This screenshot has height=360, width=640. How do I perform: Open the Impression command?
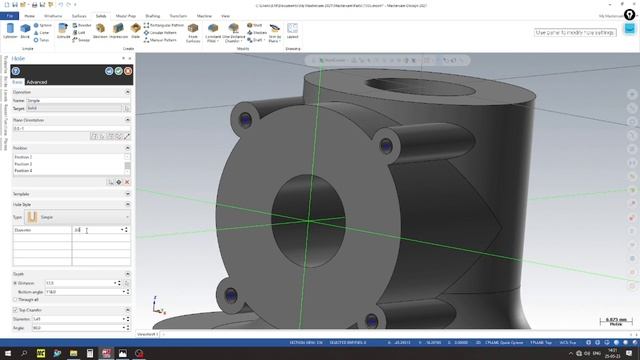(118, 31)
